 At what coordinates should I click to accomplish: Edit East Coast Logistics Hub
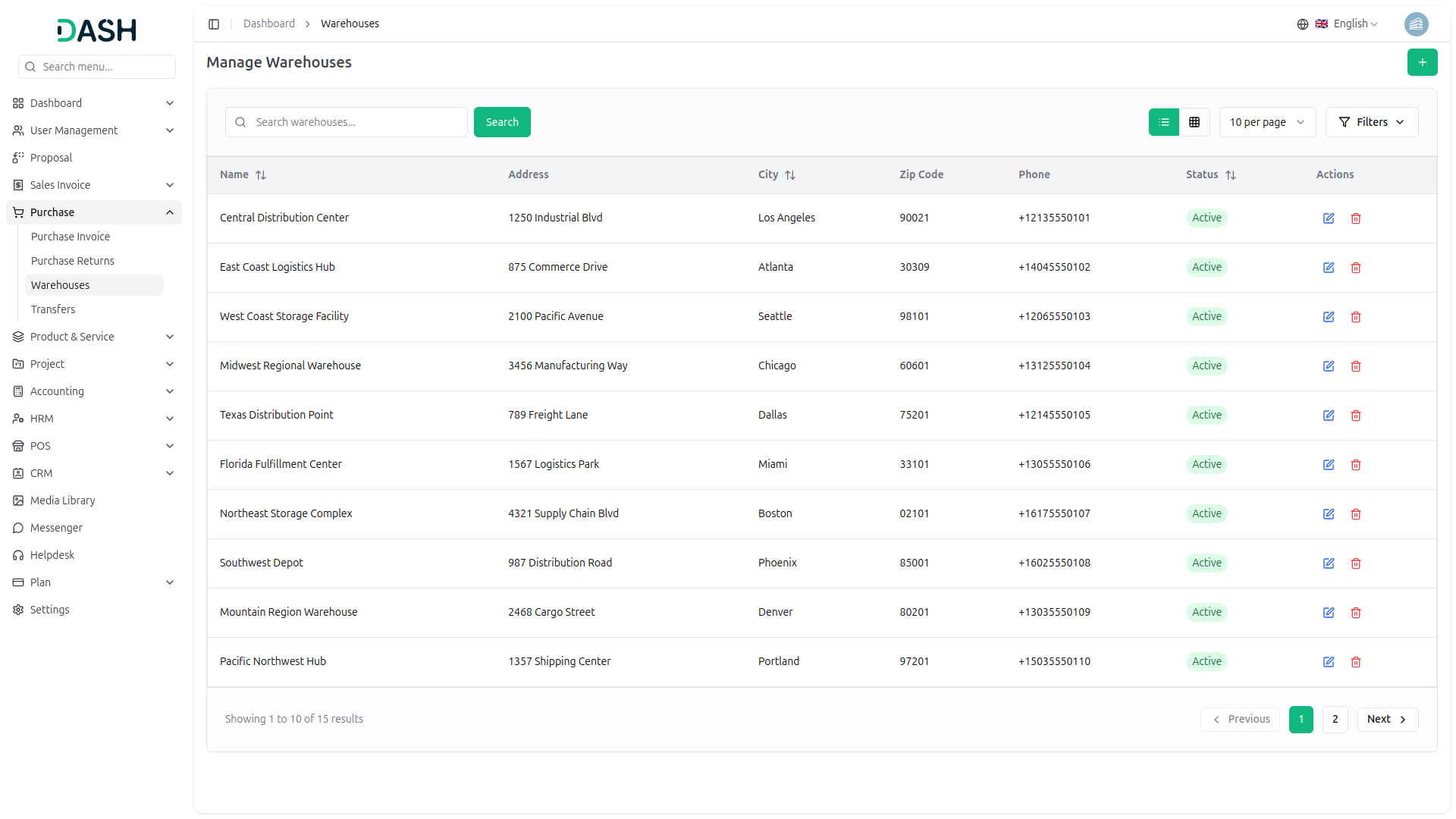click(1329, 268)
